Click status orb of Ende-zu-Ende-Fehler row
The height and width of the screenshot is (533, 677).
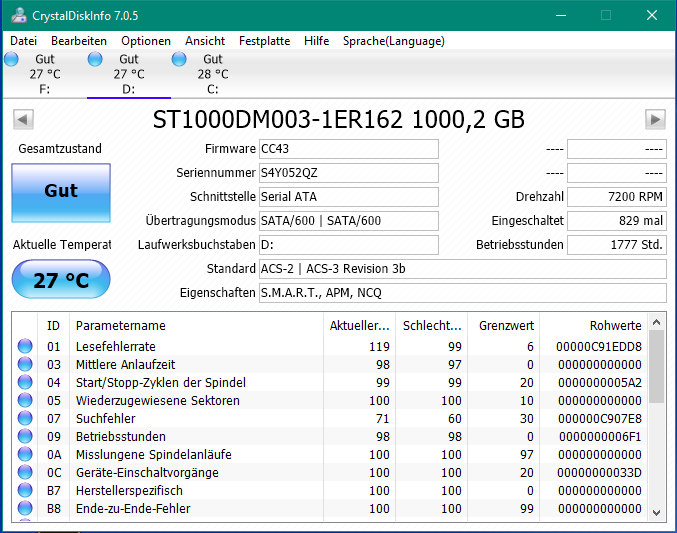point(25,508)
